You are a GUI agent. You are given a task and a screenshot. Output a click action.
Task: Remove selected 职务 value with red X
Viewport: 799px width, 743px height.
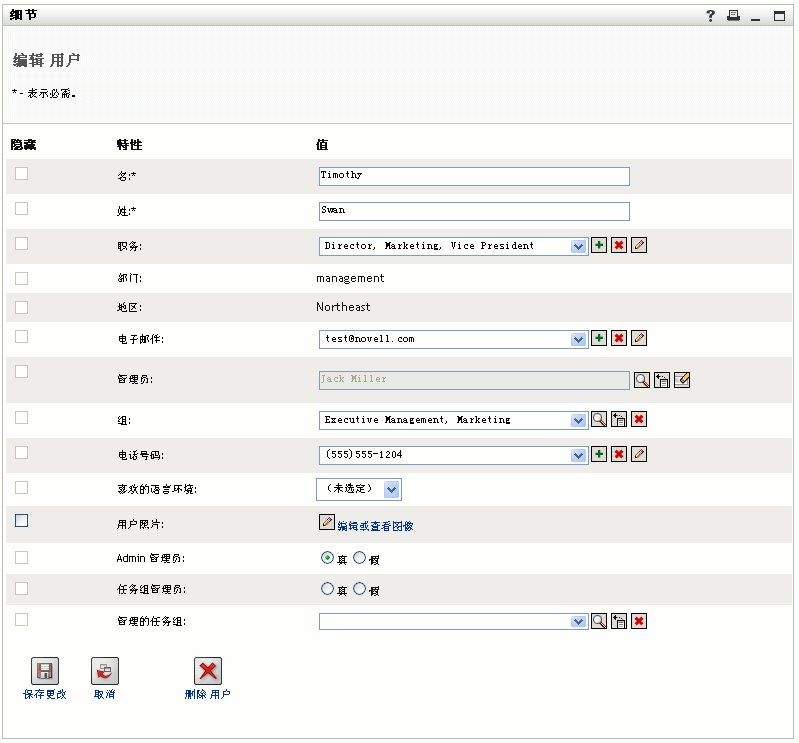coord(619,245)
